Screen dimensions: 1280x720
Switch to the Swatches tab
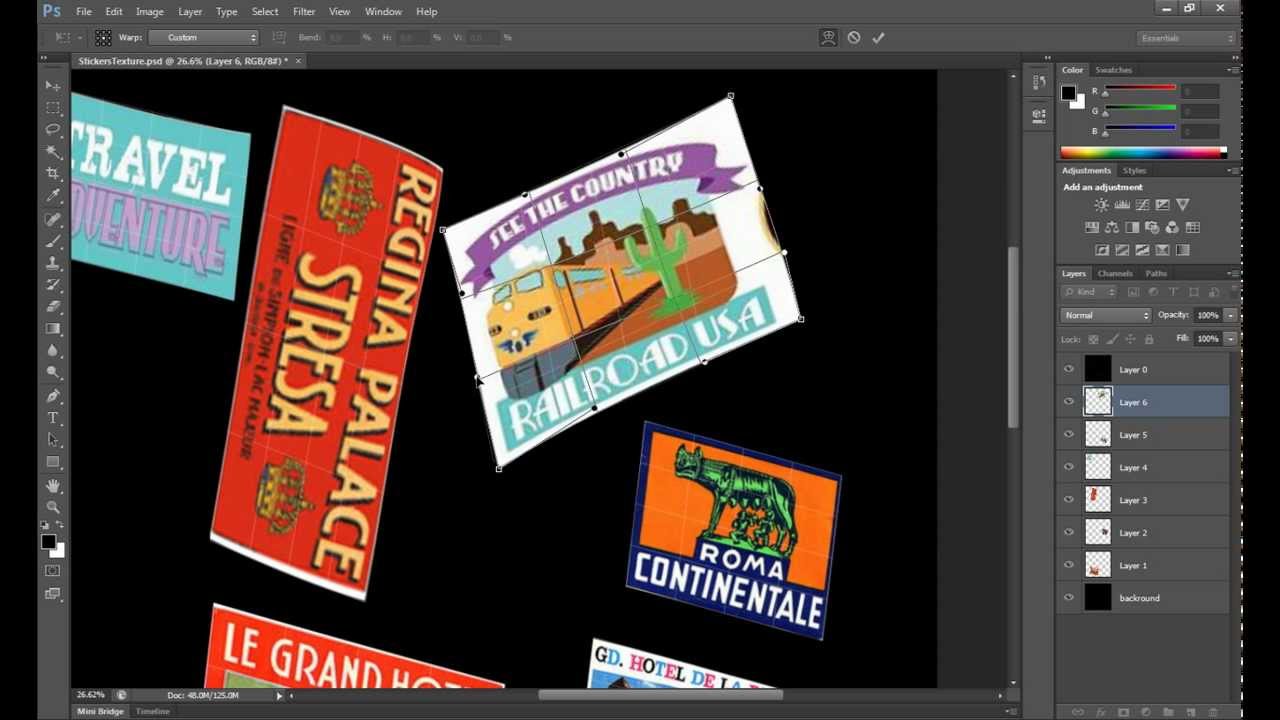[1113, 70]
